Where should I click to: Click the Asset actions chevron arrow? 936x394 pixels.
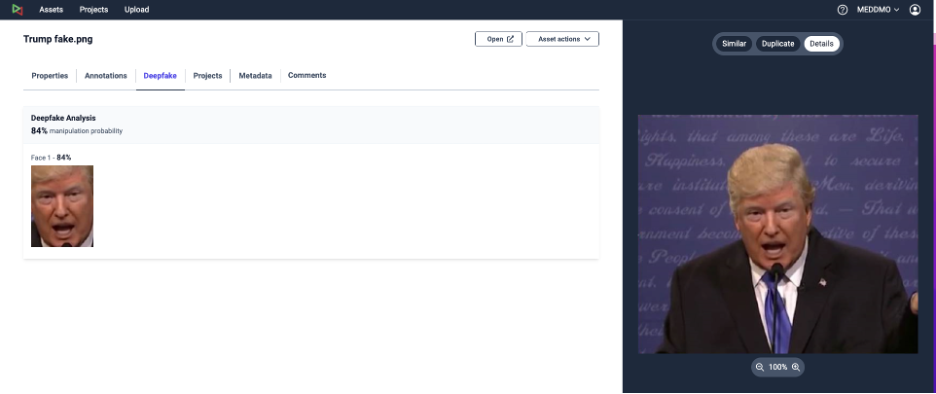[x=587, y=39]
